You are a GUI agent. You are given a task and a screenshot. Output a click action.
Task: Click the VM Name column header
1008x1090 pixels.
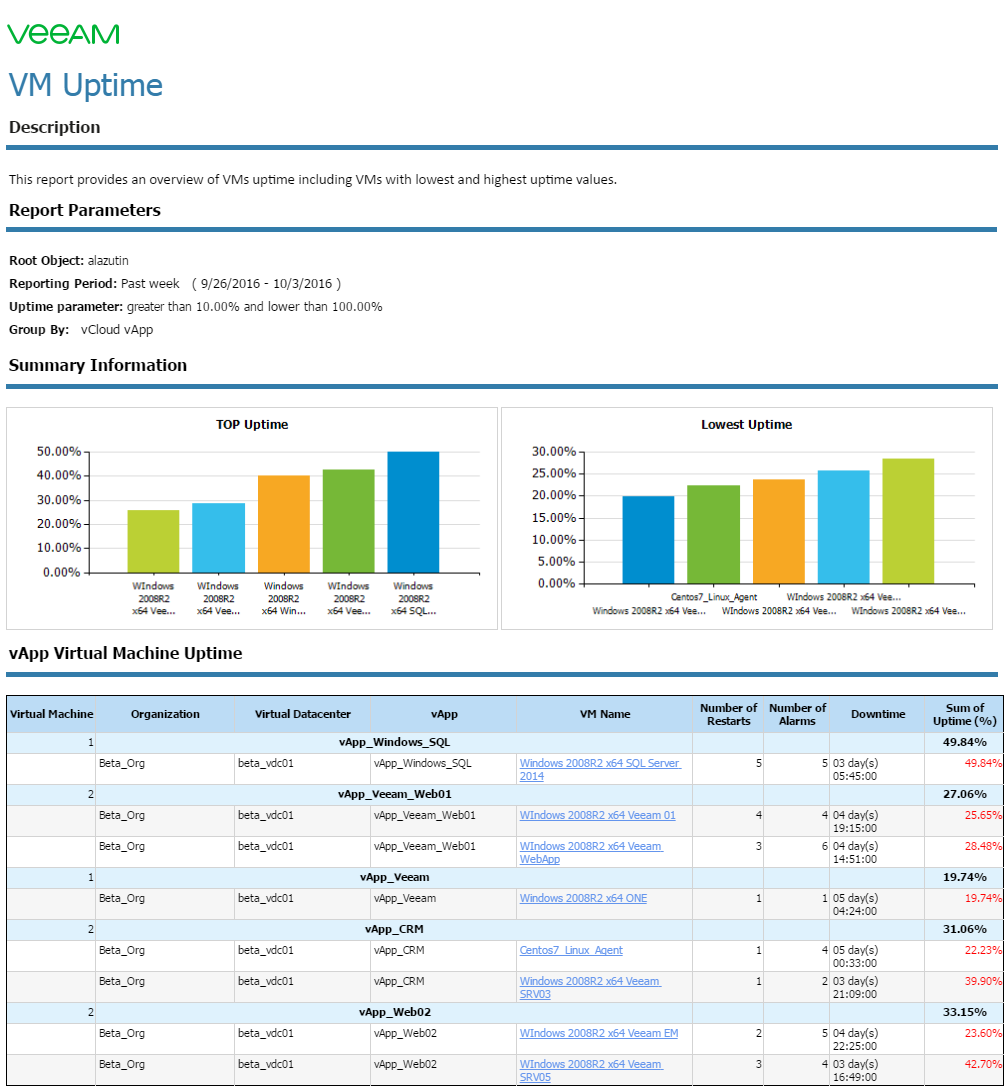pos(605,714)
